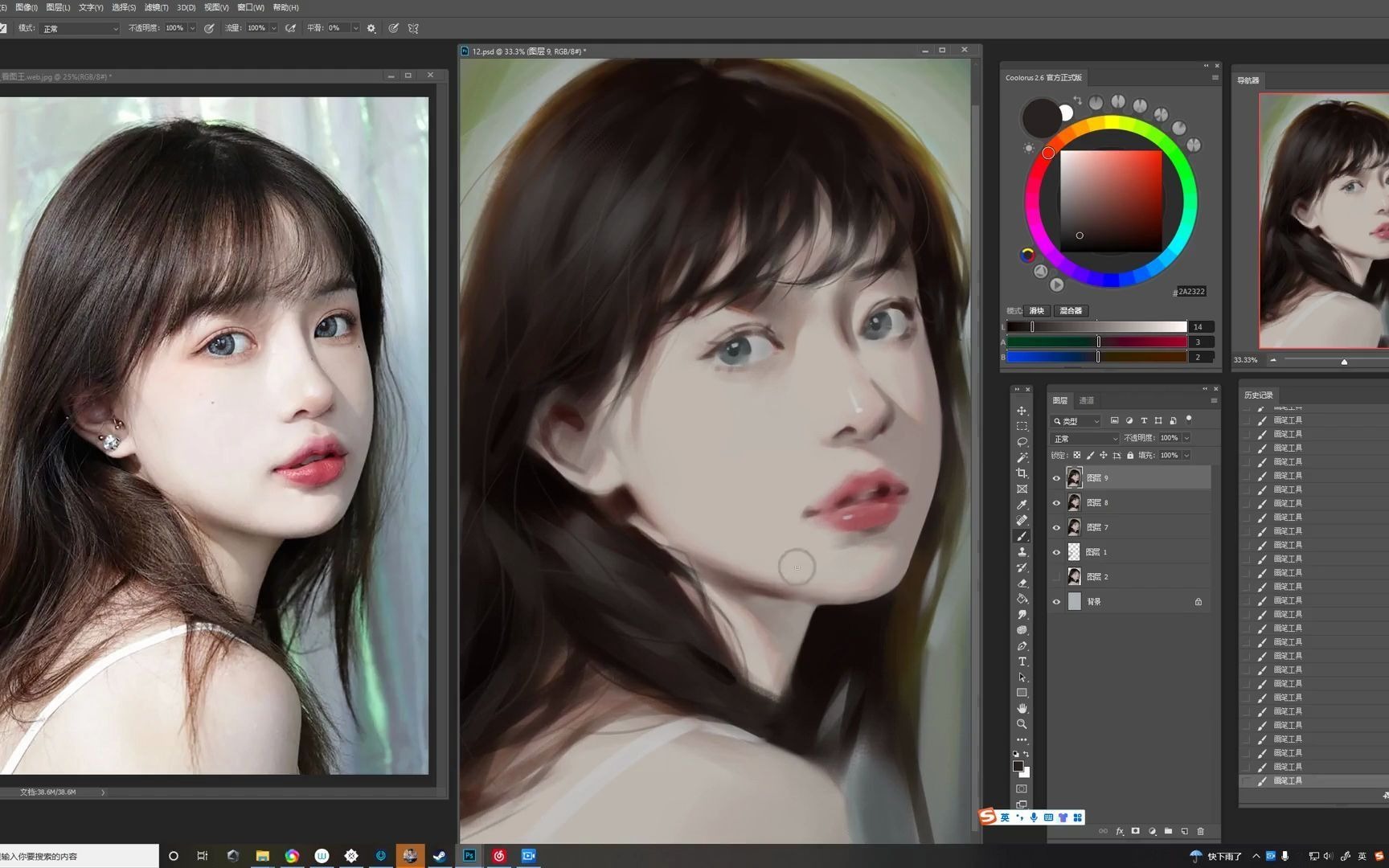Open the layer blend mode 正常 dropdown

tap(1084, 438)
